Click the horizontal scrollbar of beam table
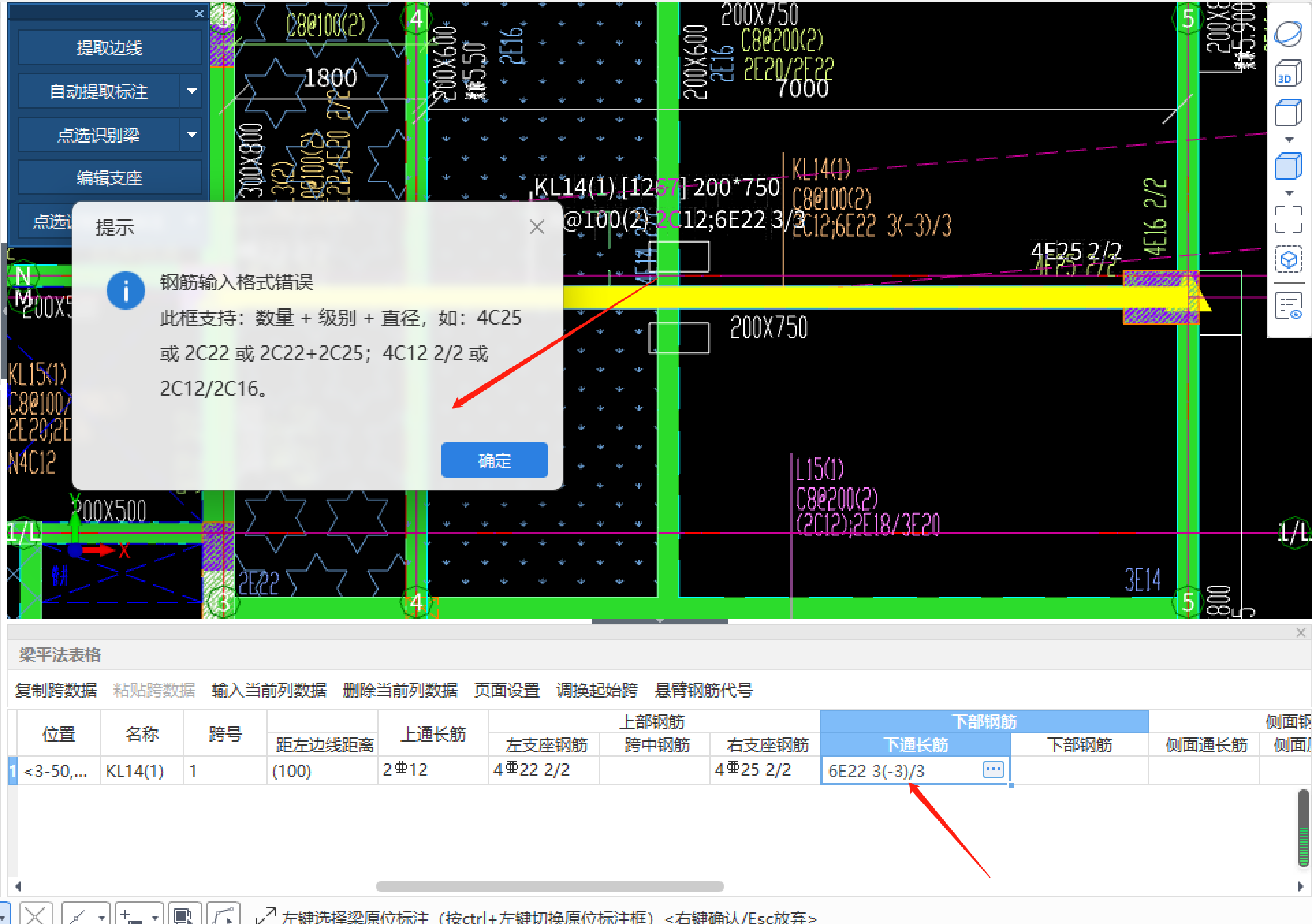 tap(549, 886)
